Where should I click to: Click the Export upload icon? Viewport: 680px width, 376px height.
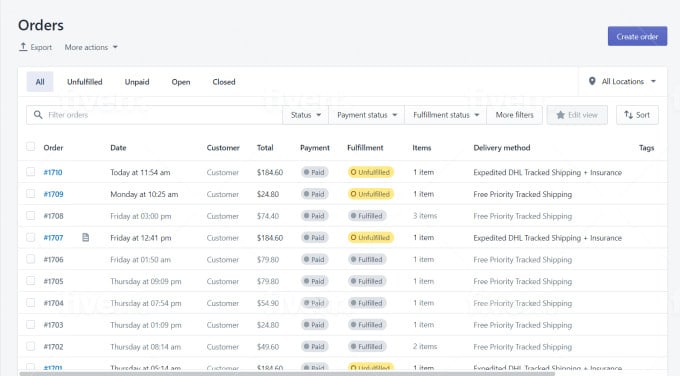coord(23,46)
